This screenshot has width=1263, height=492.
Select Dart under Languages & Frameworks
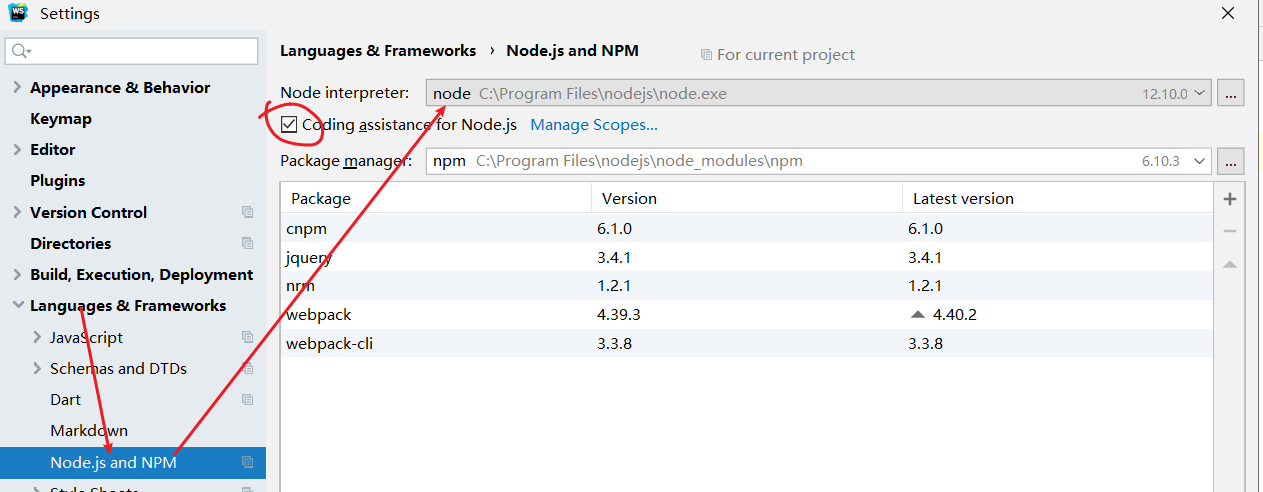(x=66, y=399)
